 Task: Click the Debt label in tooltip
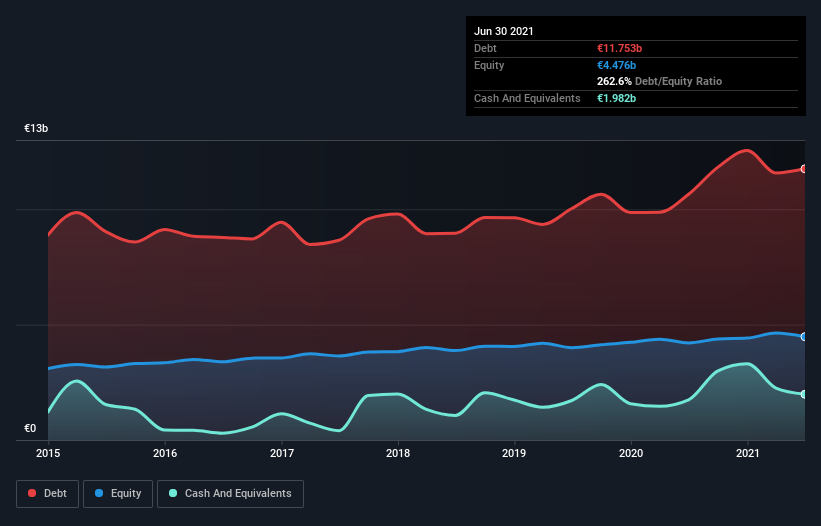[x=485, y=48]
